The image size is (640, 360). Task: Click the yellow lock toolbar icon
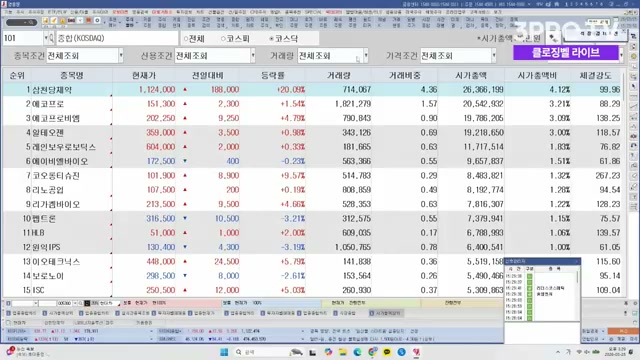click(x=62, y=21)
